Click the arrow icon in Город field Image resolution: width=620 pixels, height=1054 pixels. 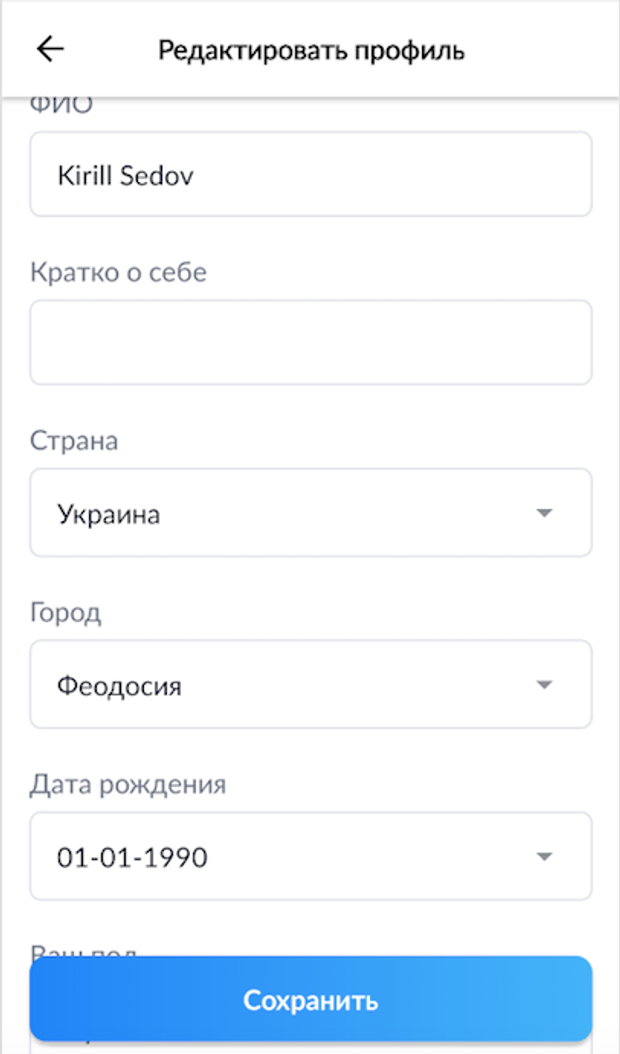point(544,685)
